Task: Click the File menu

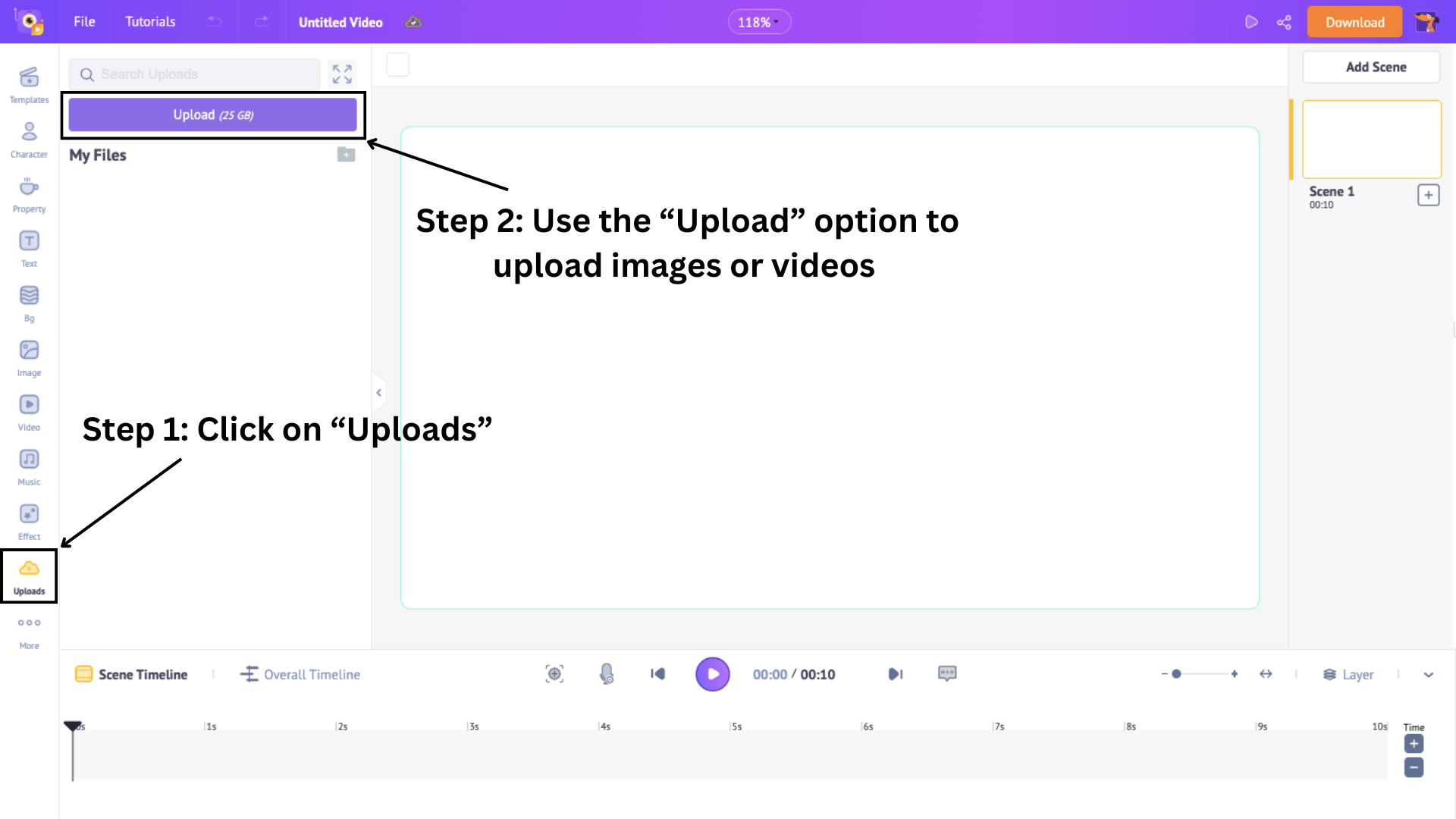Action: click(x=84, y=22)
